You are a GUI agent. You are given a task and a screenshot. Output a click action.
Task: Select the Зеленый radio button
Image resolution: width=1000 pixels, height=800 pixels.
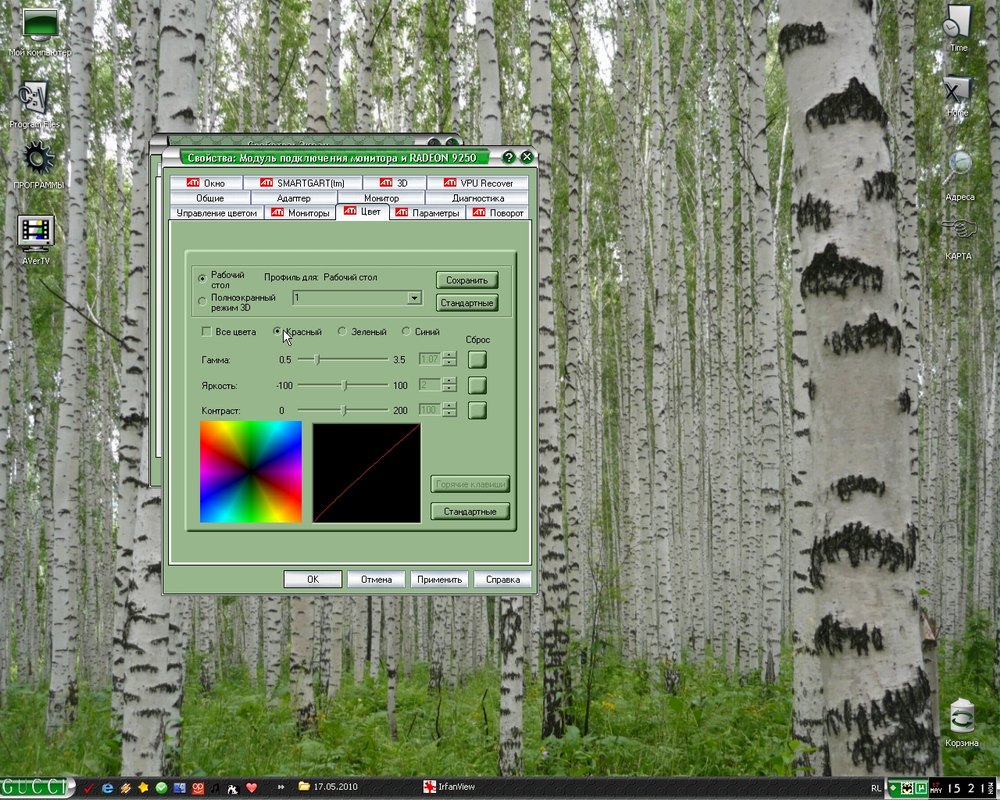tap(342, 331)
